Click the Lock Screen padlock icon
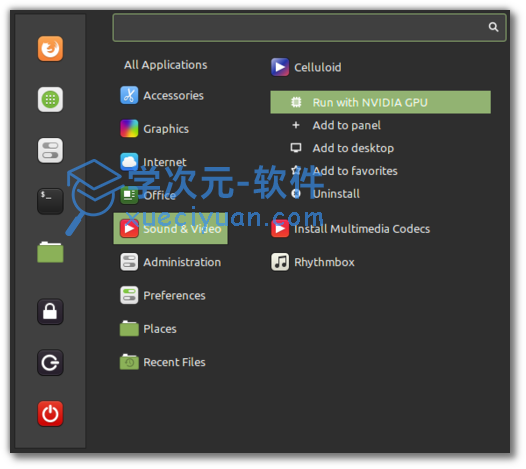The width and height of the screenshot is (526, 469). (x=50, y=312)
